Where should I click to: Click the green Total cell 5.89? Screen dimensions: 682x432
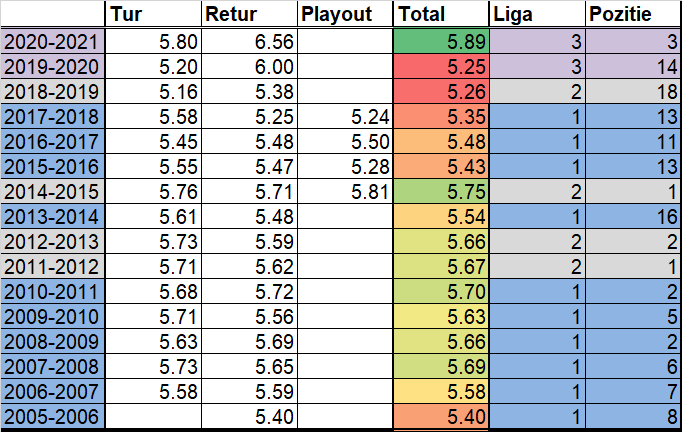[441, 42]
